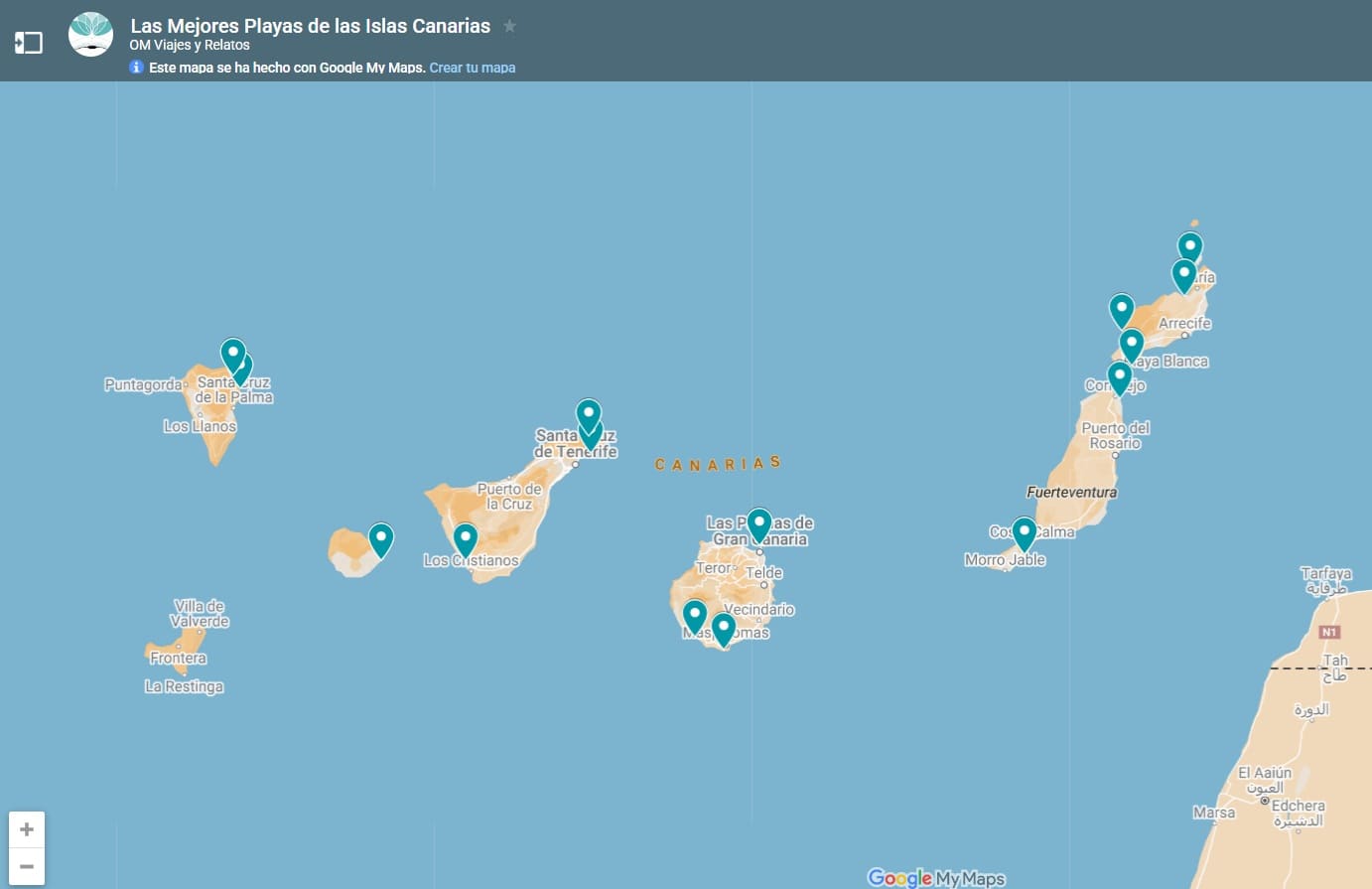Screen dimensions: 1372x889
Task: Click the 'Arrecife' town label
Action: click(x=1184, y=323)
